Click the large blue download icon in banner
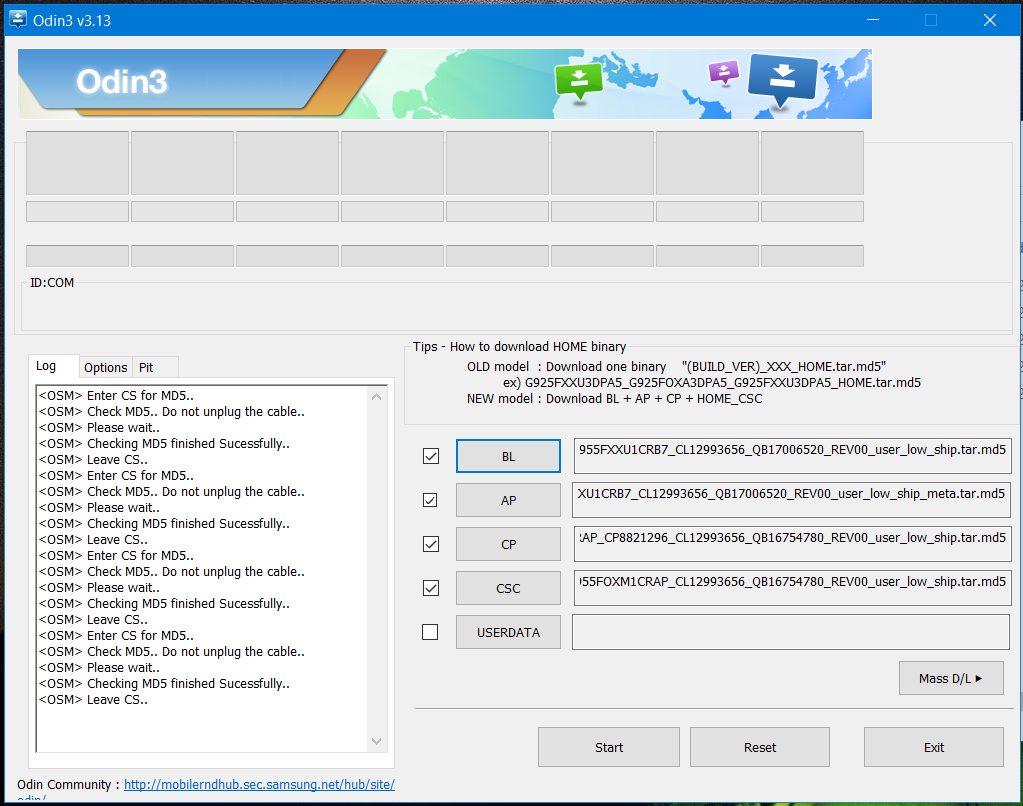Screen dimensions: 1023x806 coord(782,78)
